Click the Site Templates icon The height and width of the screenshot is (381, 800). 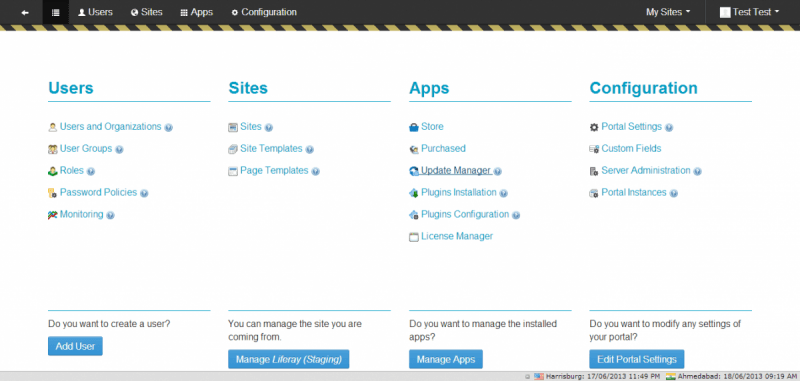[233, 149]
